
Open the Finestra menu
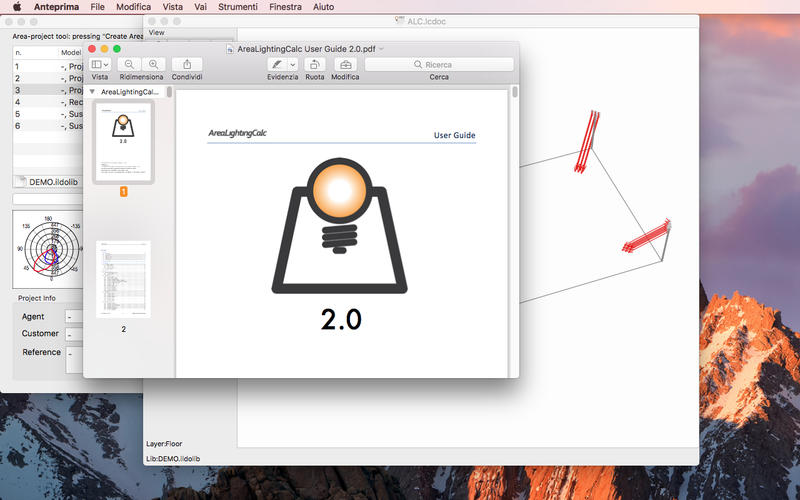tap(285, 7)
